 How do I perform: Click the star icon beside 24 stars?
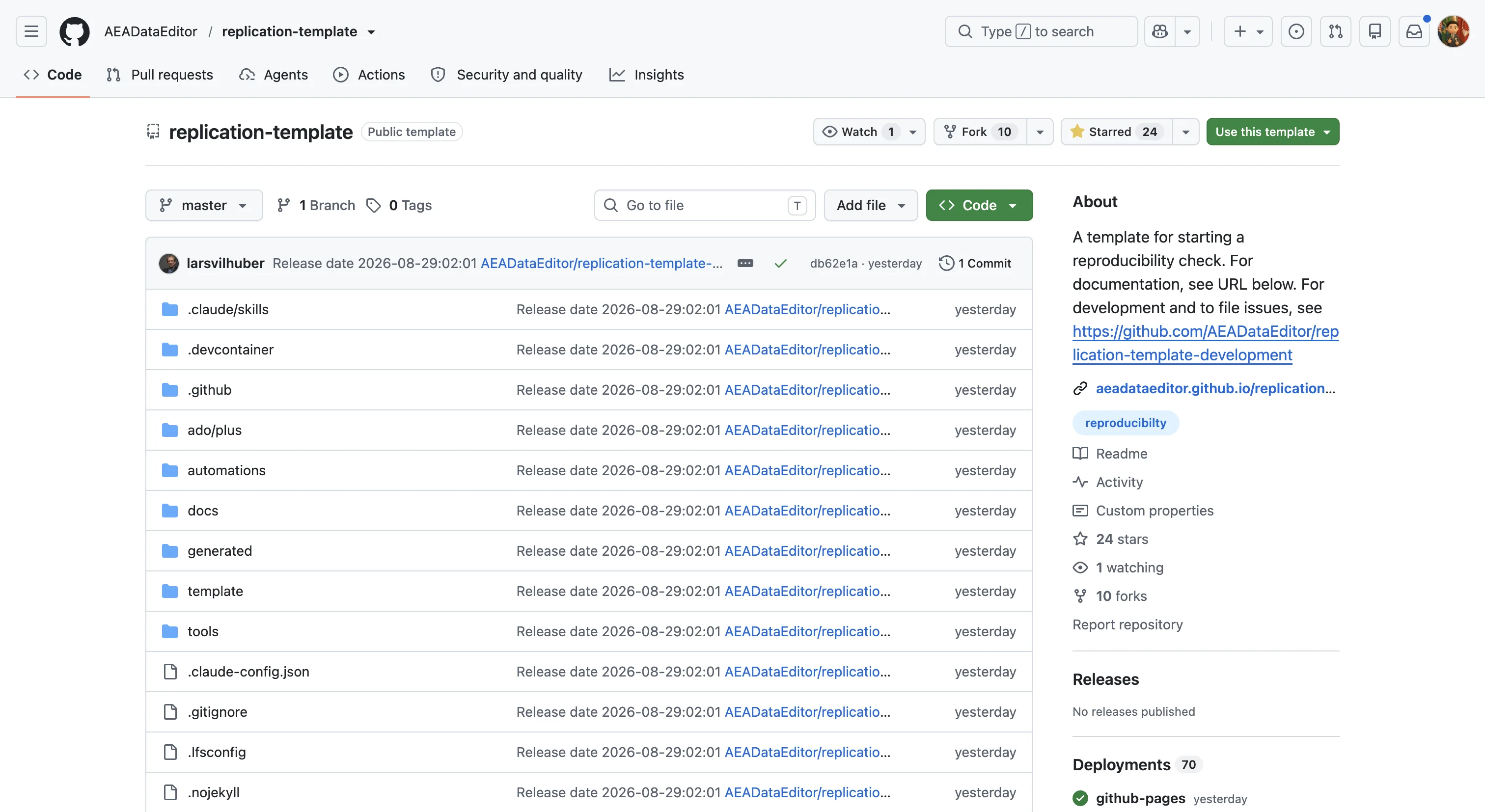pos(1080,540)
